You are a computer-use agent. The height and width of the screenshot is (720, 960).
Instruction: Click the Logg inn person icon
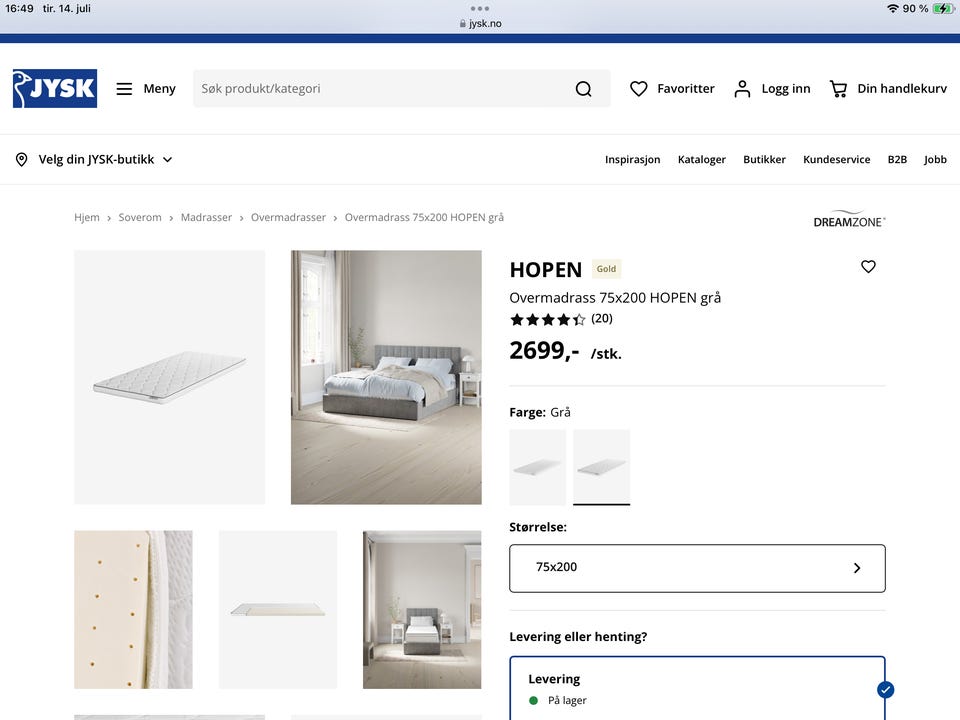[x=742, y=89]
